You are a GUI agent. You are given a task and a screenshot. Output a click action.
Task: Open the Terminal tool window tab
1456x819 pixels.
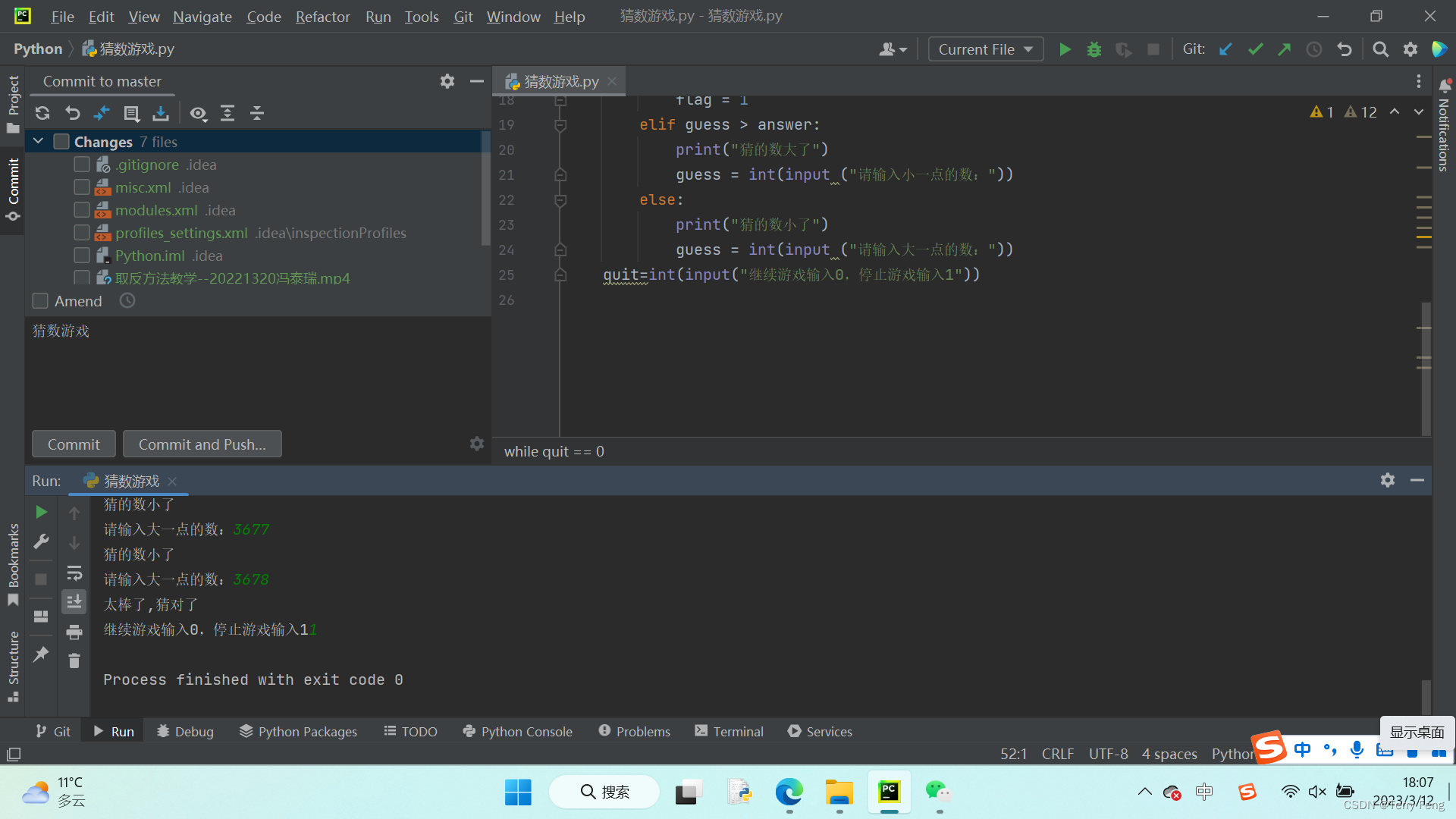[730, 731]
